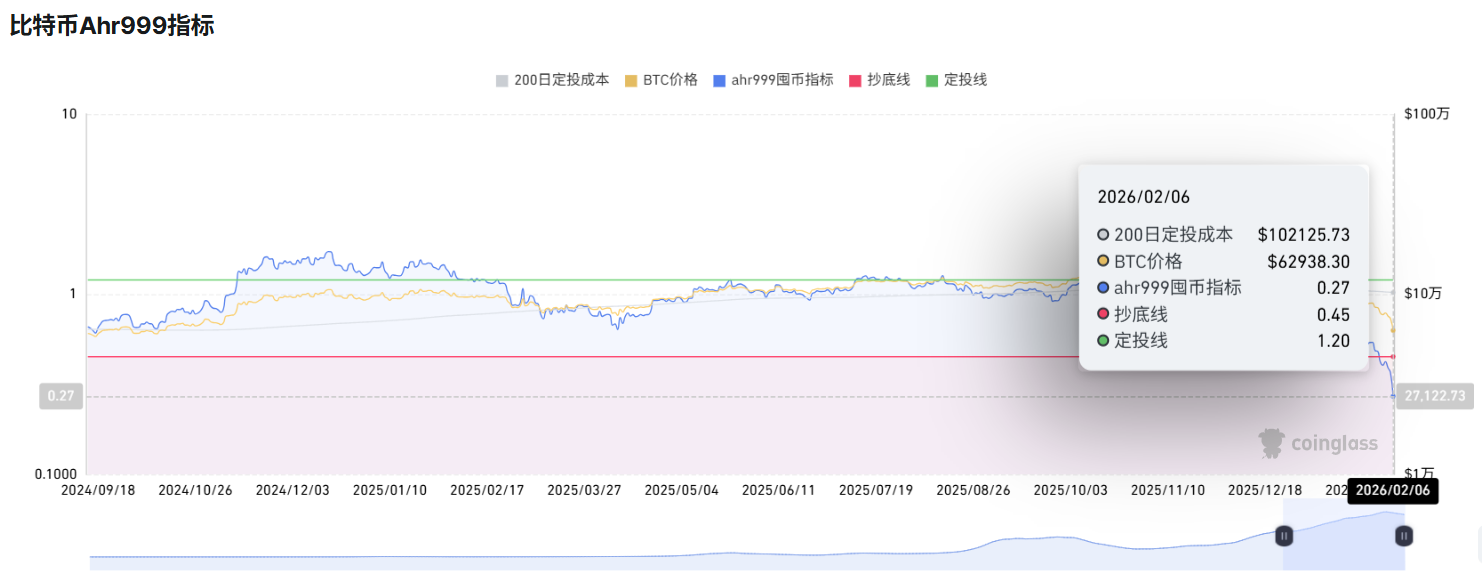Click the green 定投线 tooltip marker
The image size is (1482, 576).
click(1103, 341)
